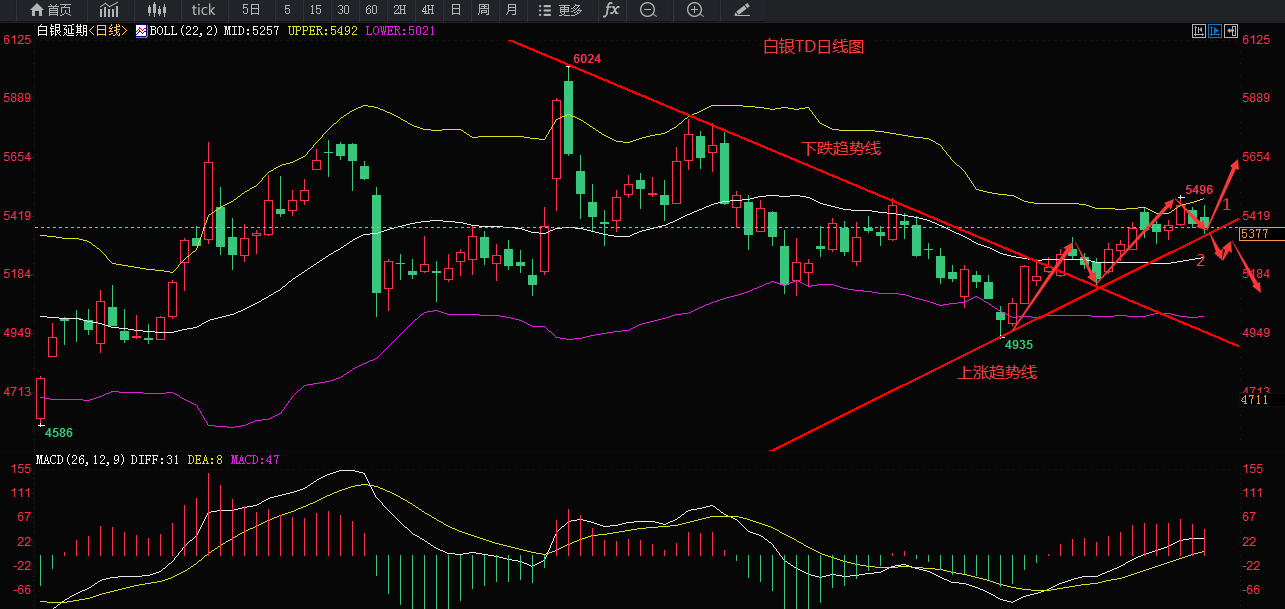This screenshot has width=1285, height=609.
Task: Switch to the tick chart tab
Action: (x=203, y=11)
